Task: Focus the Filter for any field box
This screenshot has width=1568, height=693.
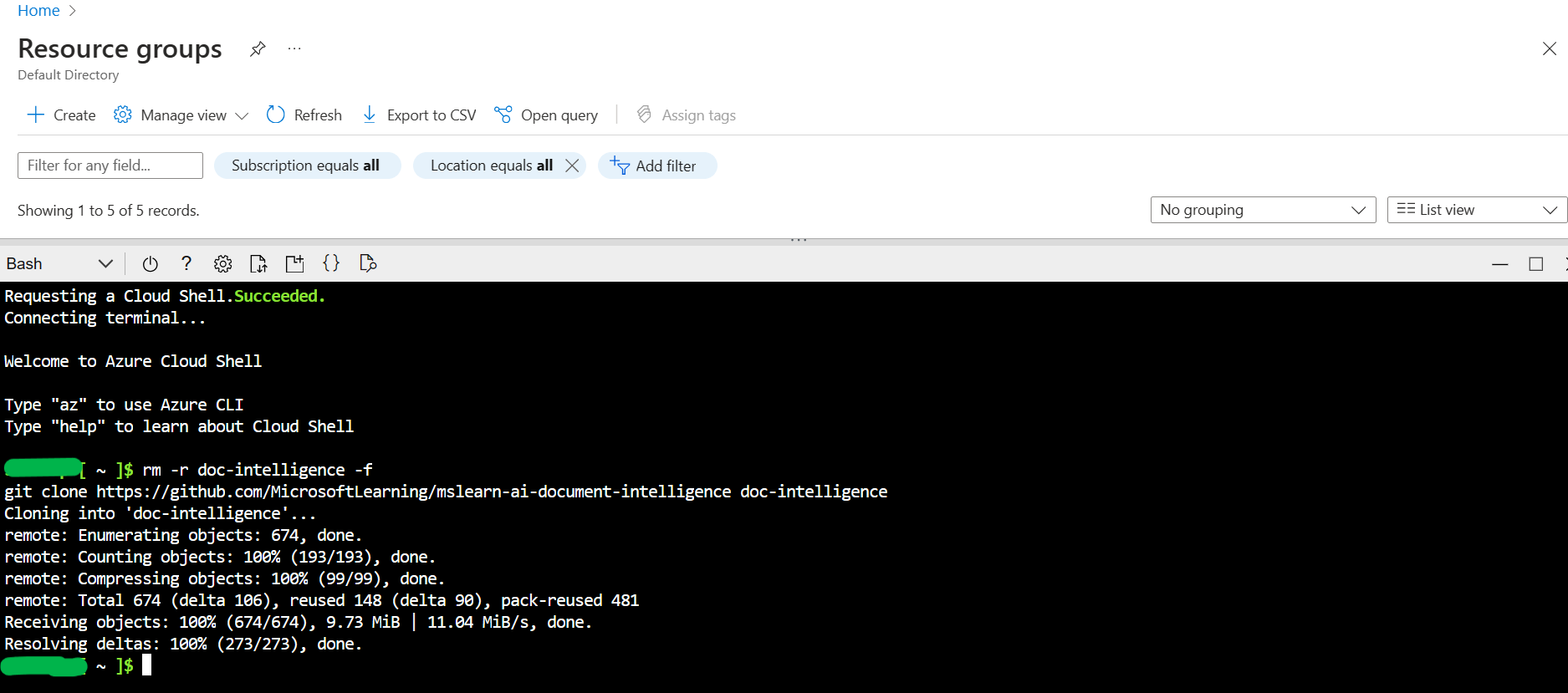Action: (x=110, y=166)
